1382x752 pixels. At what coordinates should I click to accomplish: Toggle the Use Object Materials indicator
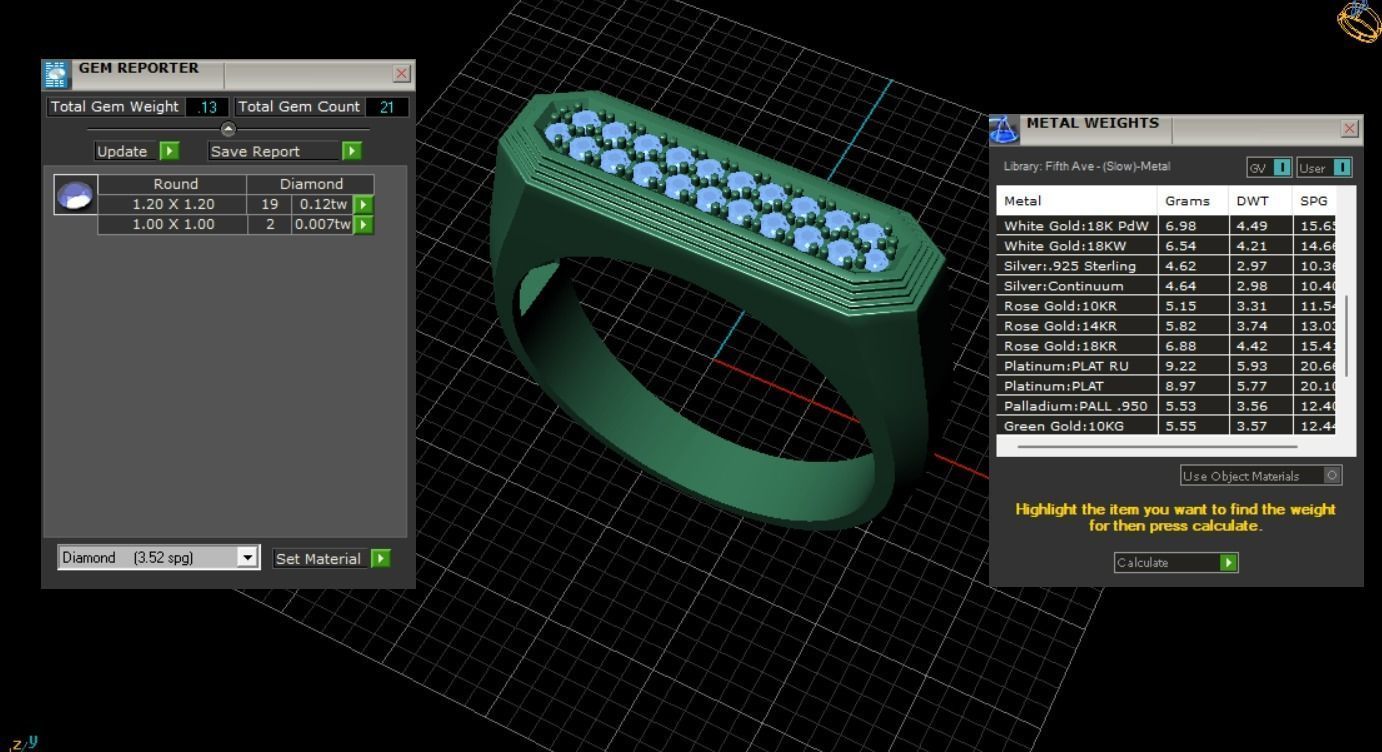tap(1332, 476)
